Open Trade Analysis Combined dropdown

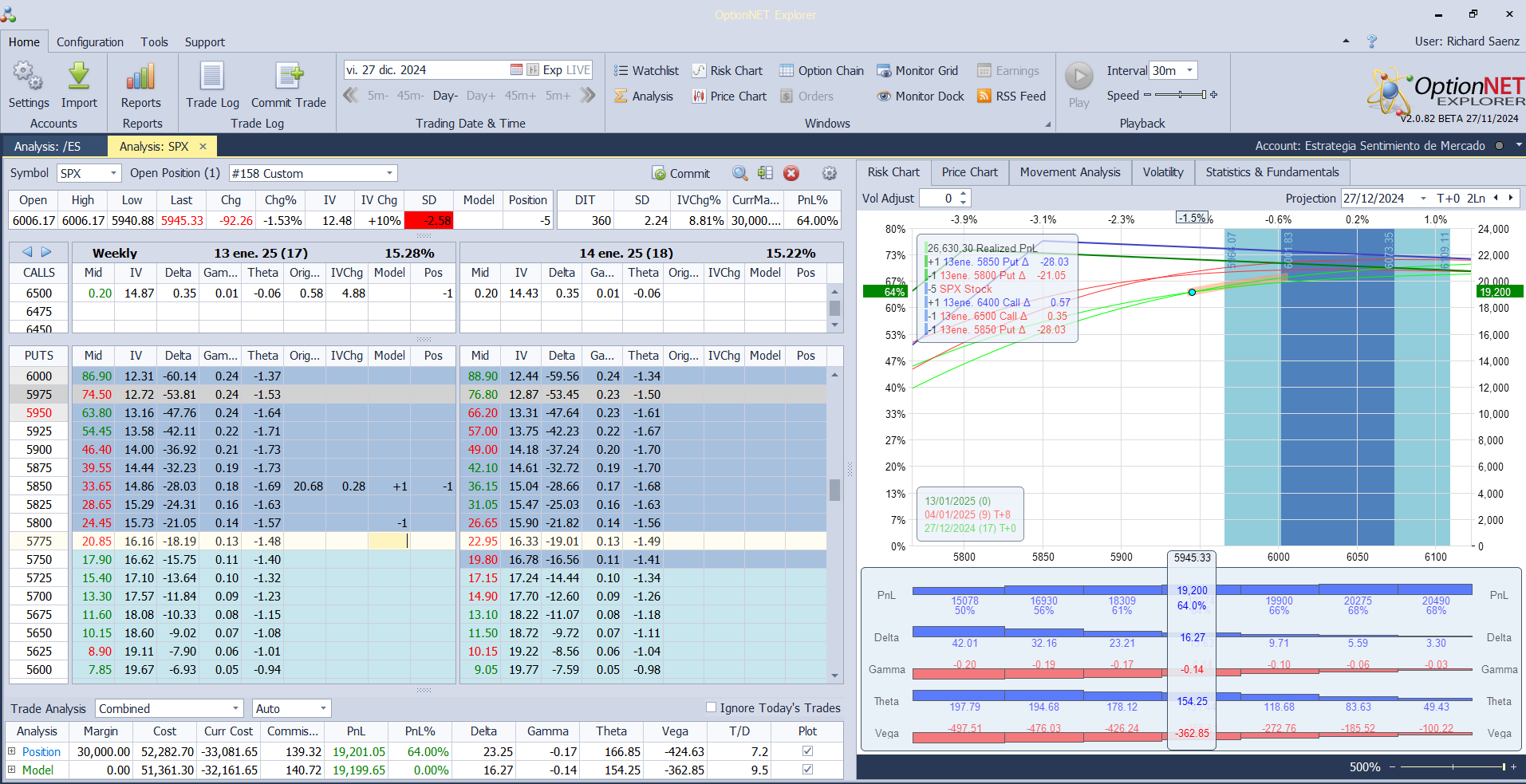(x=236, y=708)
